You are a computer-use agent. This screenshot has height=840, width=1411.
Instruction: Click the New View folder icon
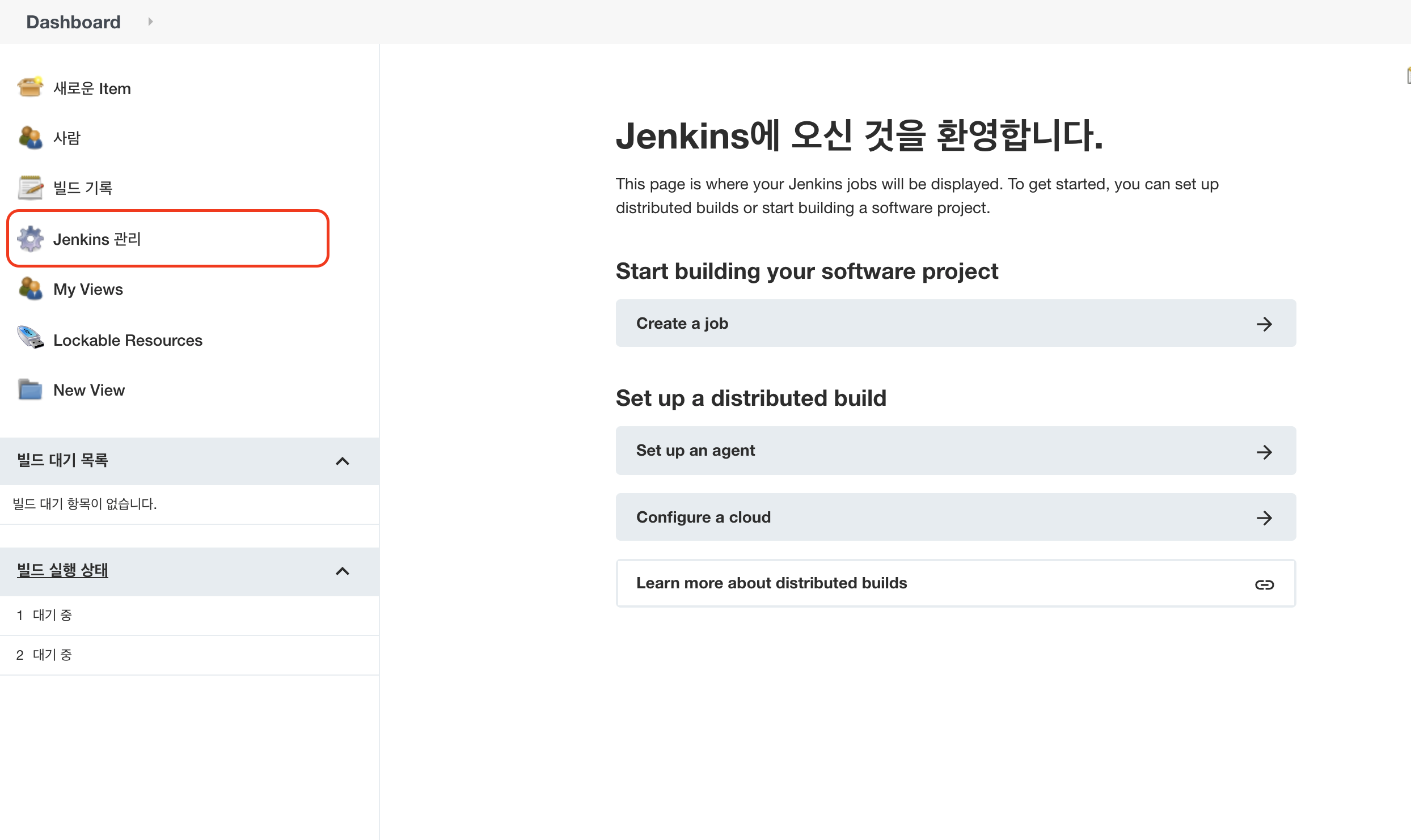click(30, 389)
